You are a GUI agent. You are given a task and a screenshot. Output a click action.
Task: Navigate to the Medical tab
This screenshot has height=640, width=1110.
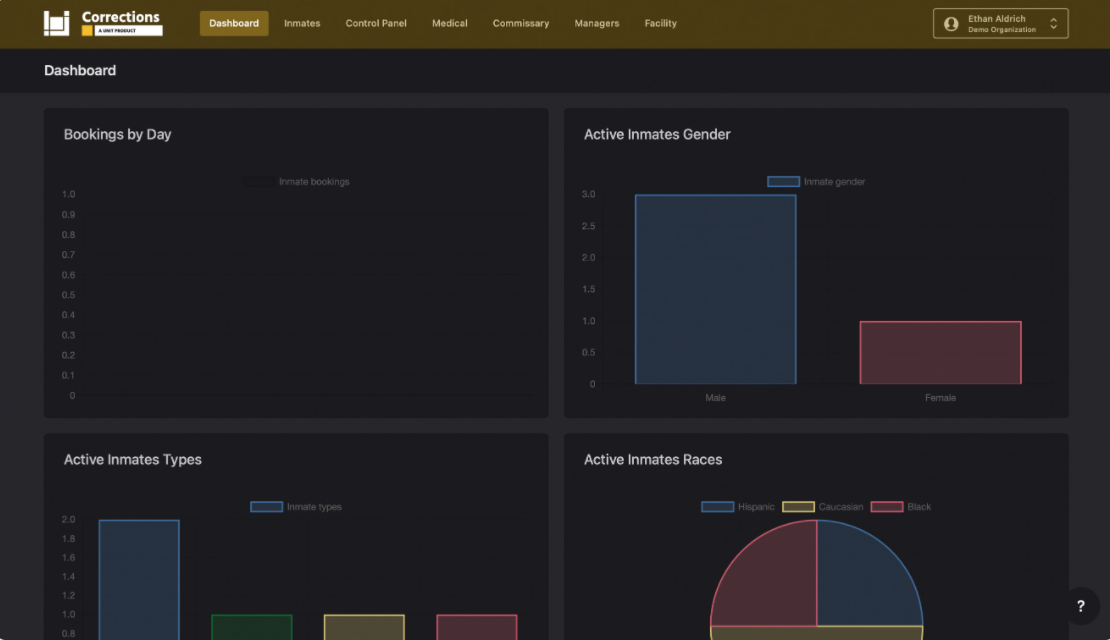click(449, 23)
